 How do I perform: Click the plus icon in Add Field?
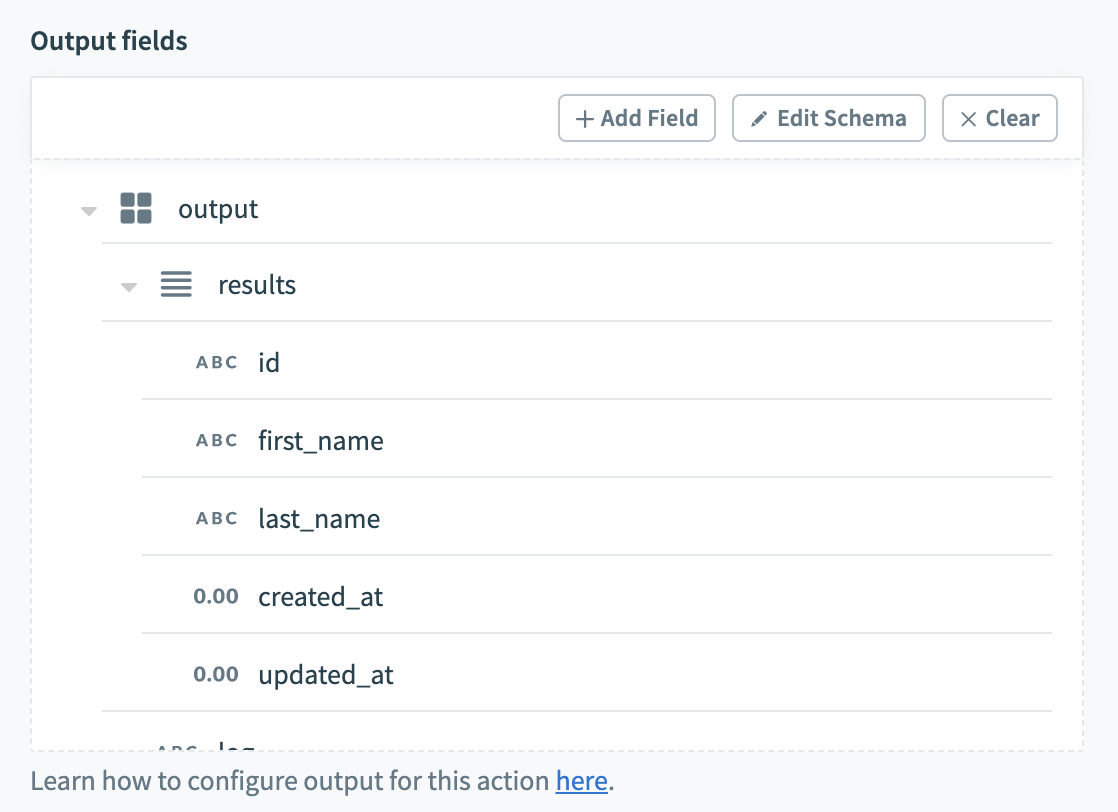click(584, 118)
